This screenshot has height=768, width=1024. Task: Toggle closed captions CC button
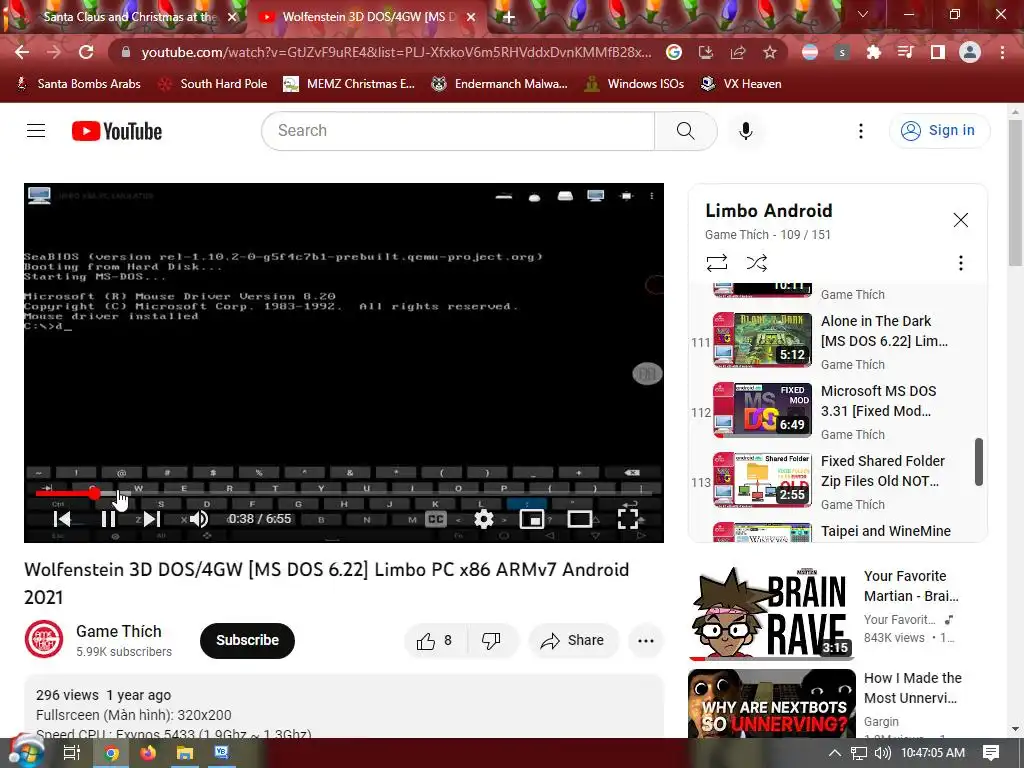tap(436, 519)
